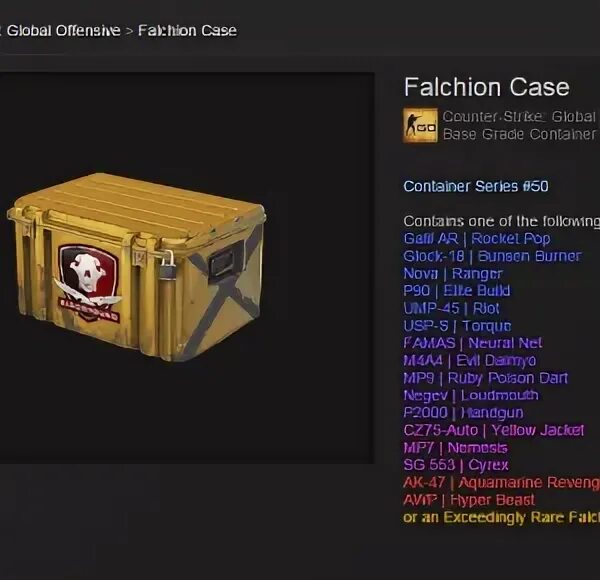Click M4A4 | Evil Daimyo
This screenshot has width=600, height=580.
[470, 360]
